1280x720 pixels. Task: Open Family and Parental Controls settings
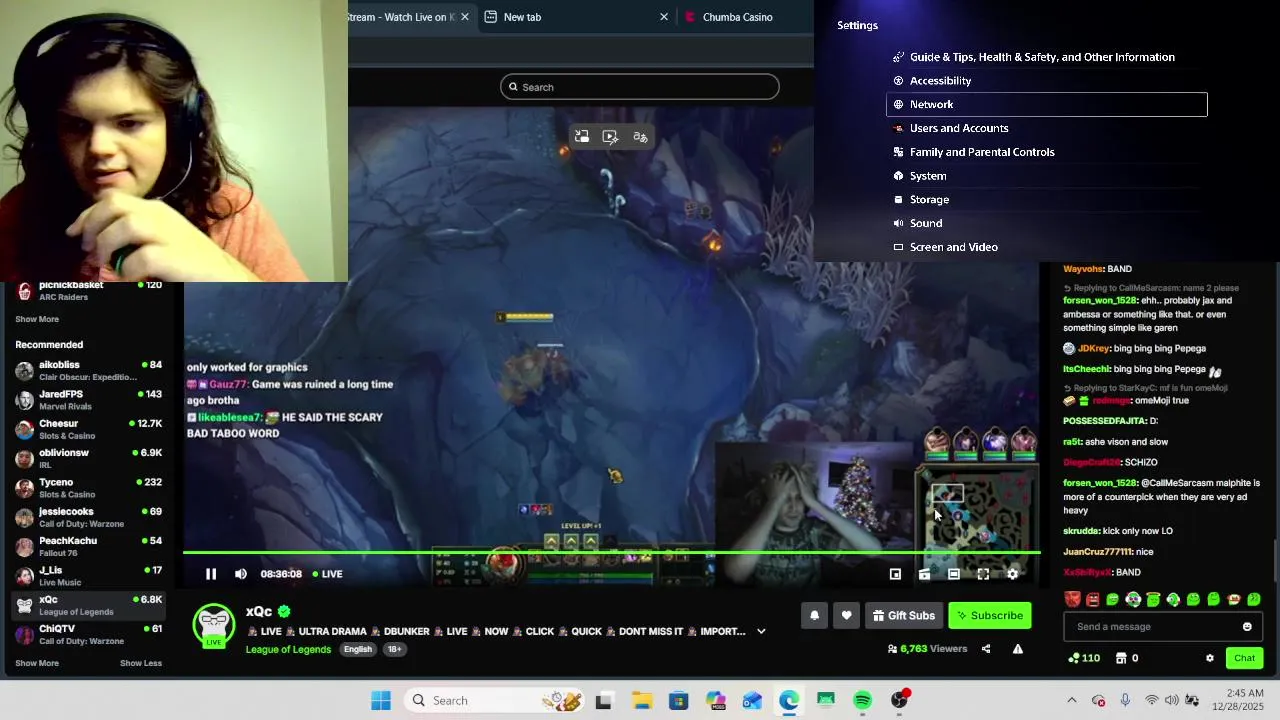[x=1046, y=152]
